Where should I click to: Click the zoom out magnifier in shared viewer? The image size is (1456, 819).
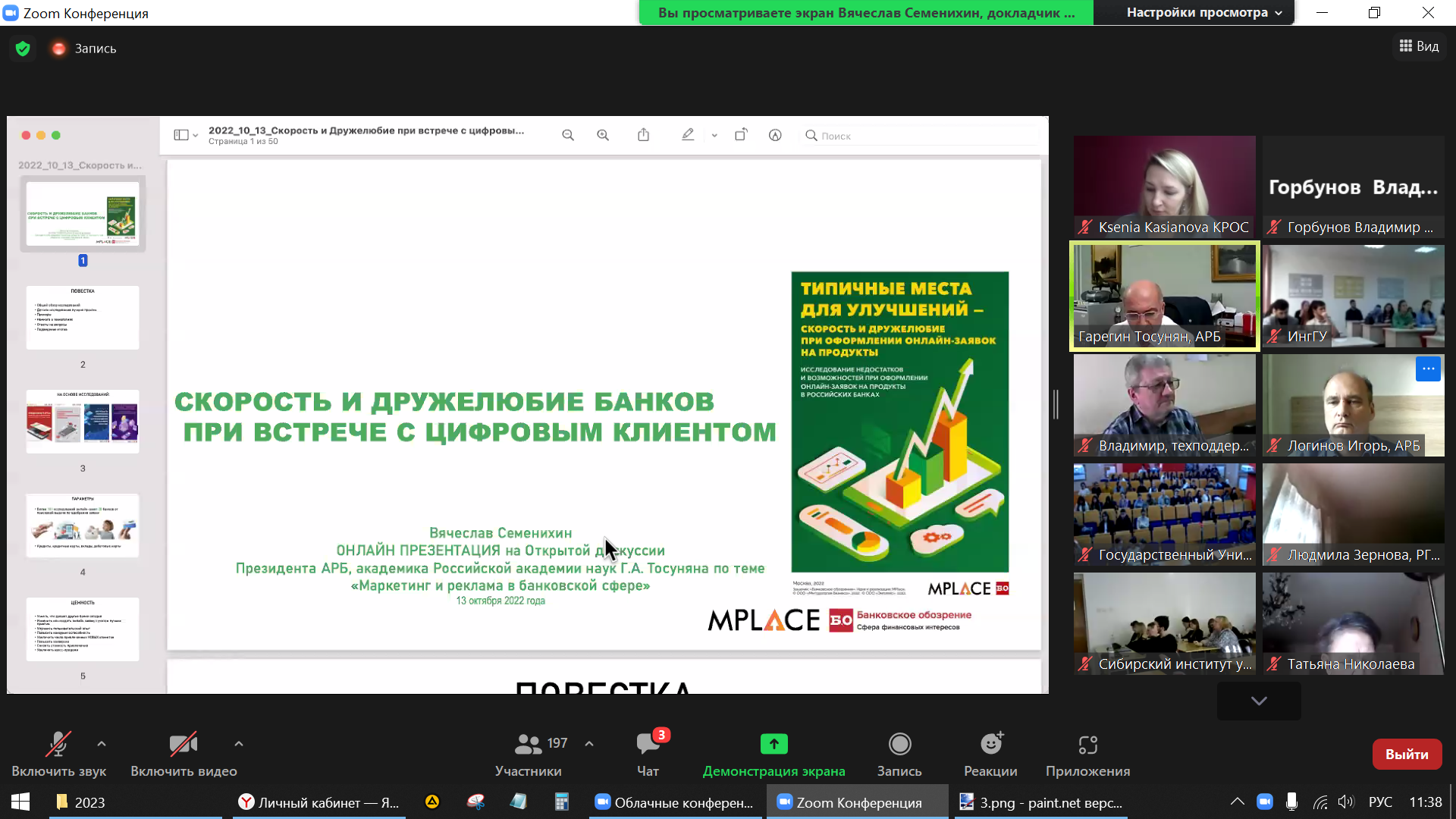[568, 135]
